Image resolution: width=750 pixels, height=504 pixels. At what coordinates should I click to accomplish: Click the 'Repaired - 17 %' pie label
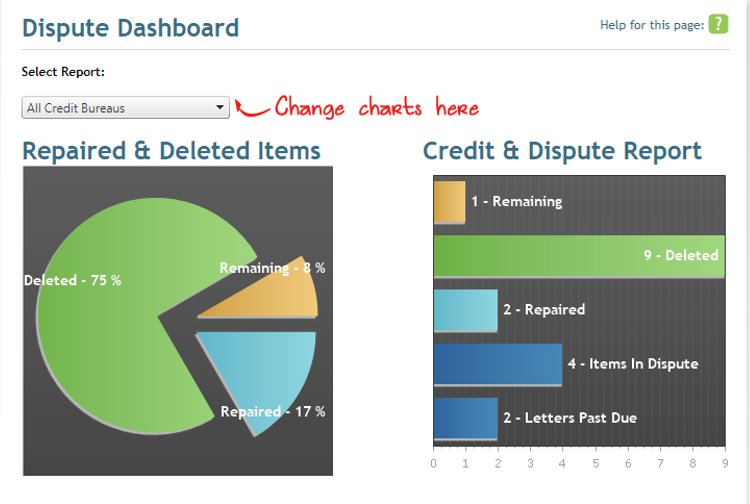[273, 412]
